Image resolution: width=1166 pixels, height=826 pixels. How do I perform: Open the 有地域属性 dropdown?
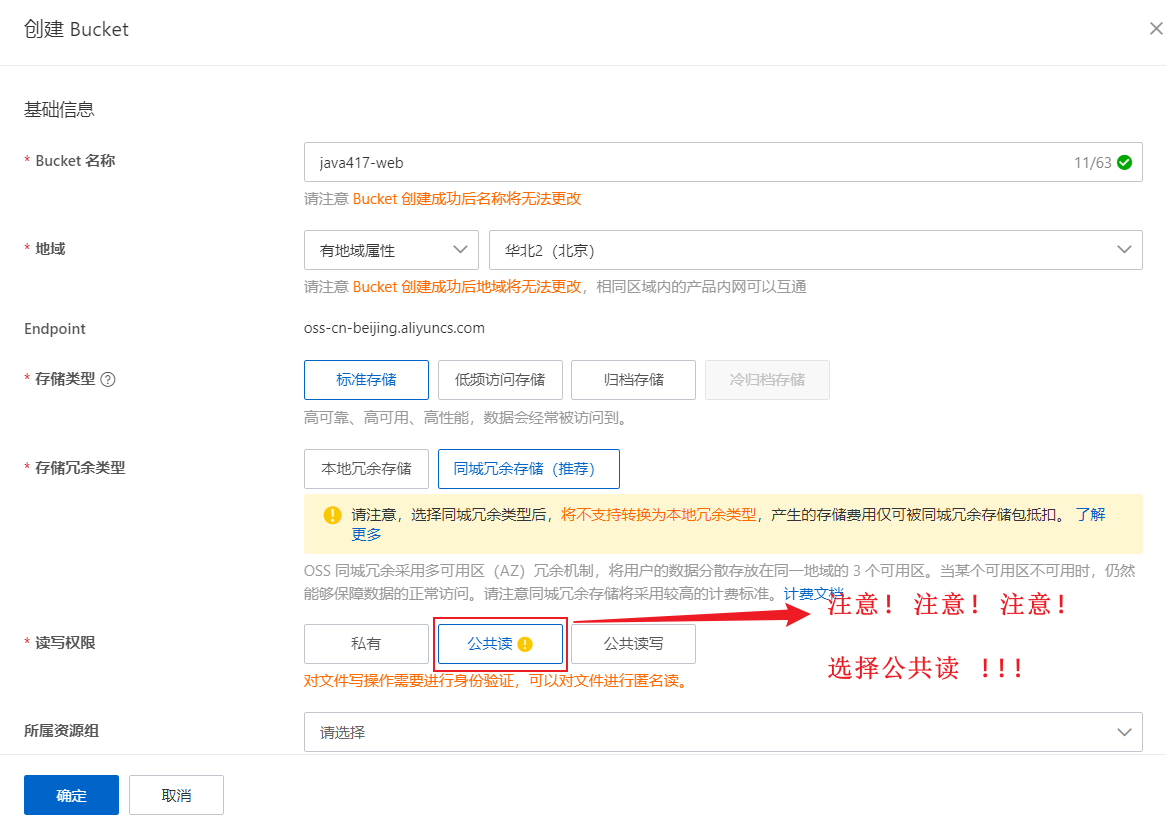tap(391, 250)
